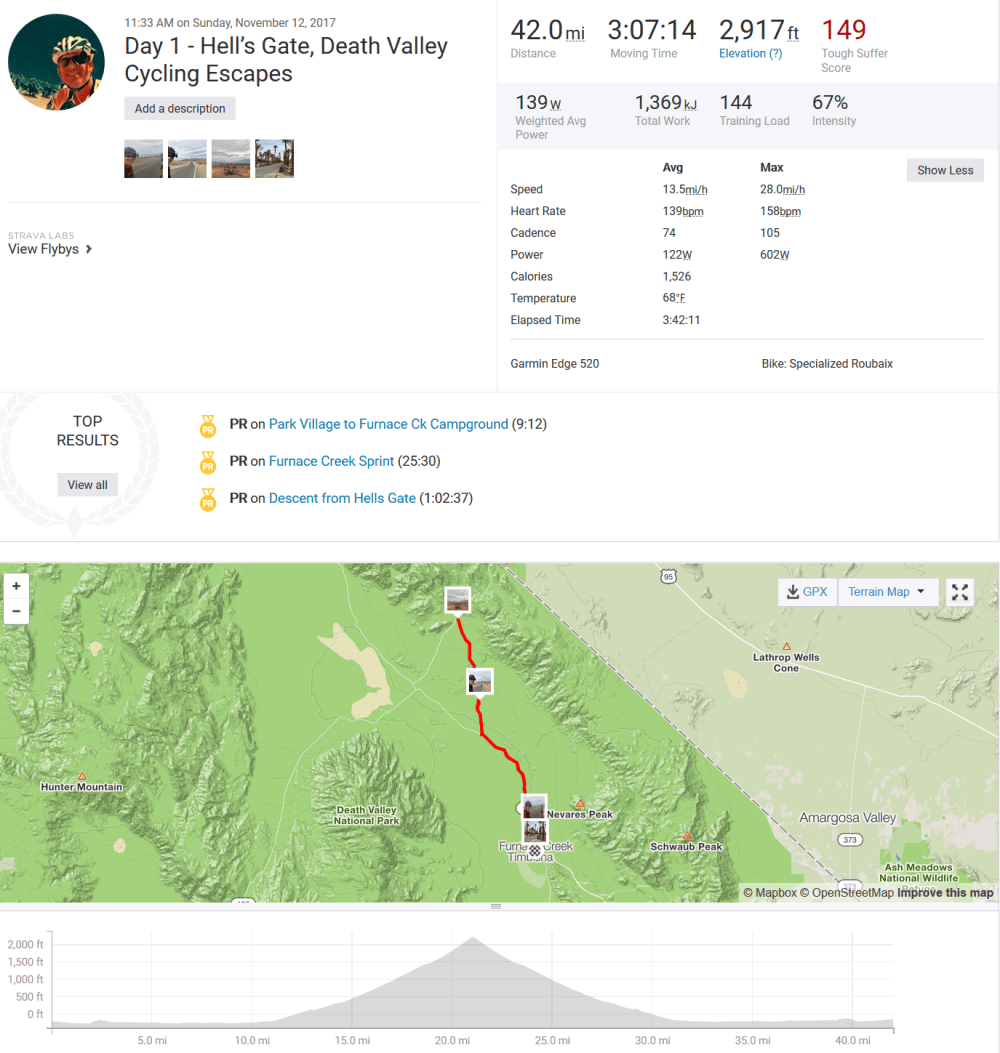Open the Terrain Map dropdown

click(x=887, y=592)
